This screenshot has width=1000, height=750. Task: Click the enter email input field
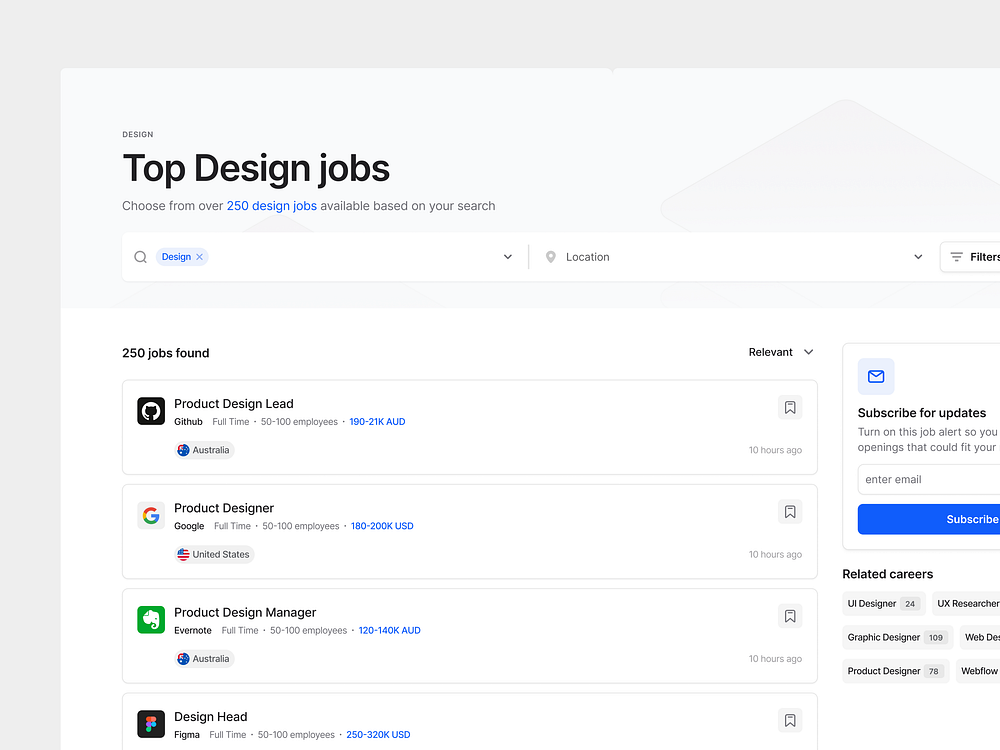click(x=930, y=480)
